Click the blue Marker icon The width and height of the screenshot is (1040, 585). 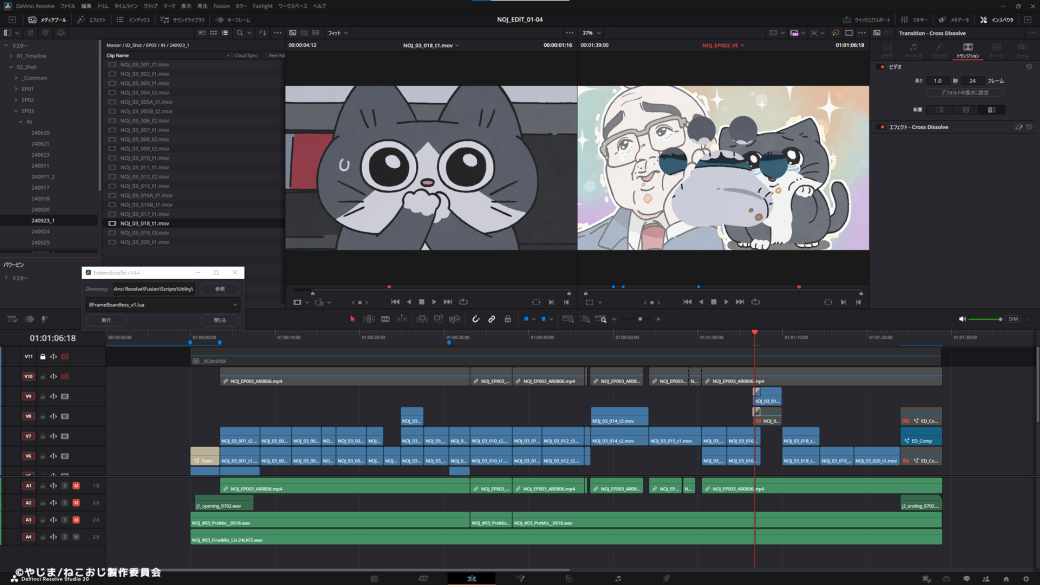pos(543,319)
